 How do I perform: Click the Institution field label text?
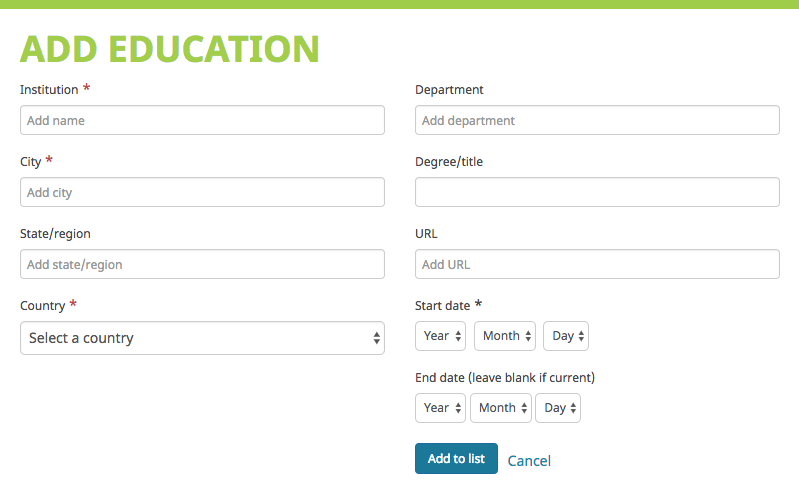pyautogui.click(x=49, y=90)
